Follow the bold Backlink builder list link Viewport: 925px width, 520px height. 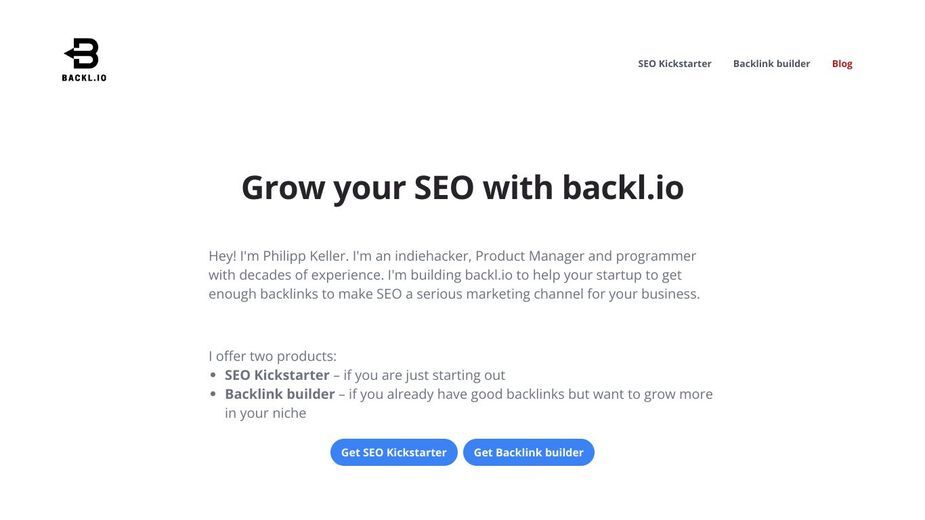click(280, 394)
